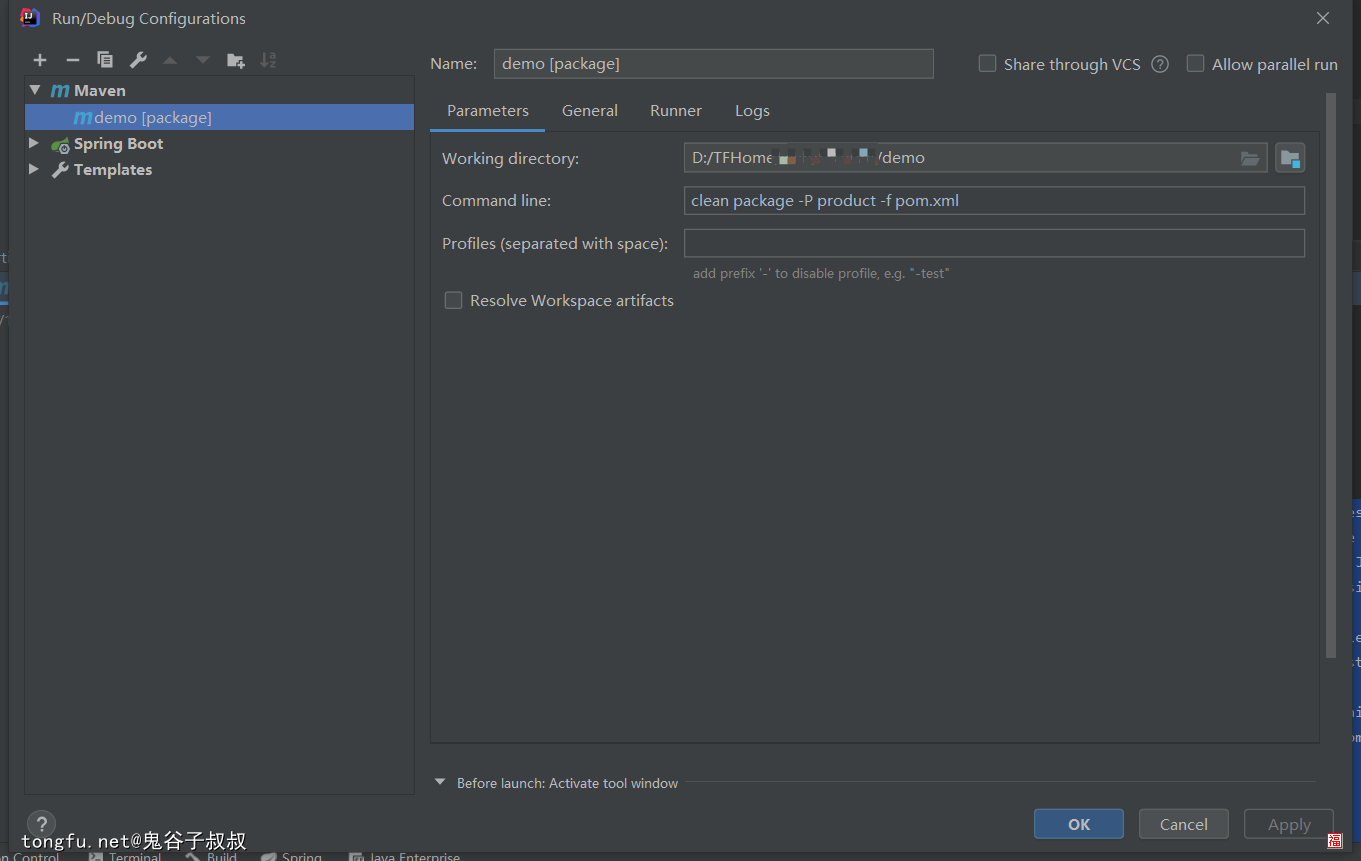Image resolution: width=1361 pixels, height=861 pixels.
Task: Click into the Command line field
Action: (x=994, y=200)
